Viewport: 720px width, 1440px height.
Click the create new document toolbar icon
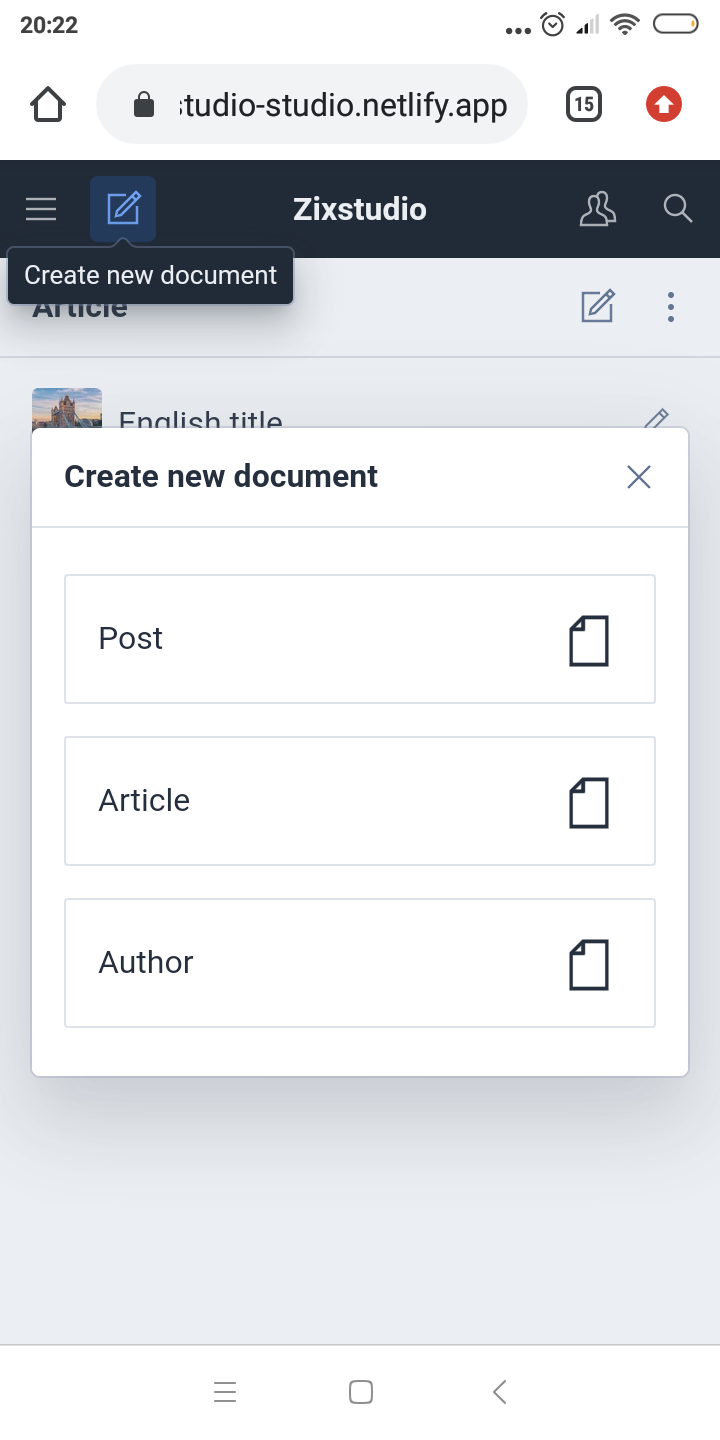tap(123, 209)
